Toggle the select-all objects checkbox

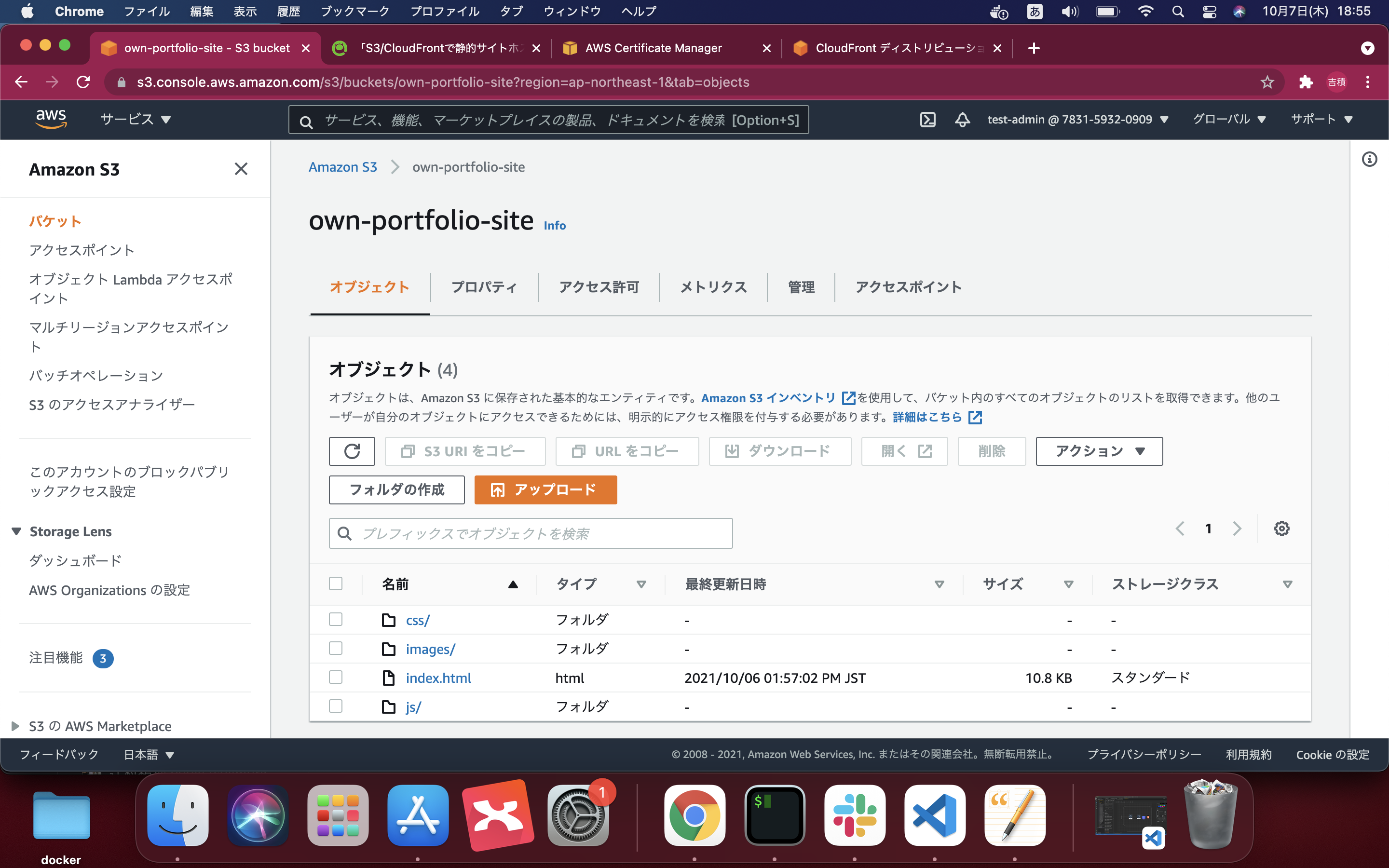(x=336, y=584)
